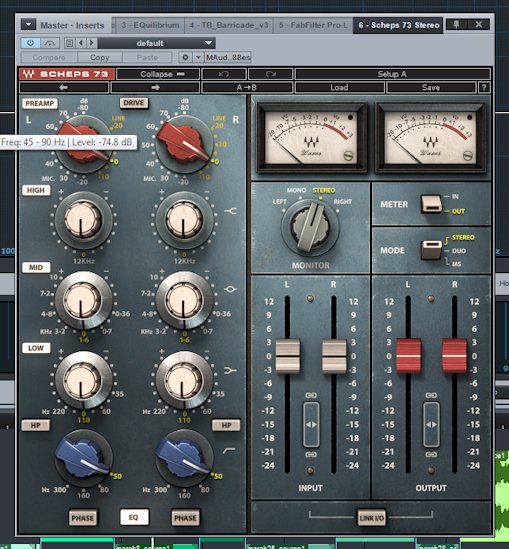
Task: Click the Paste button
Action: click(x=147, y=57)
